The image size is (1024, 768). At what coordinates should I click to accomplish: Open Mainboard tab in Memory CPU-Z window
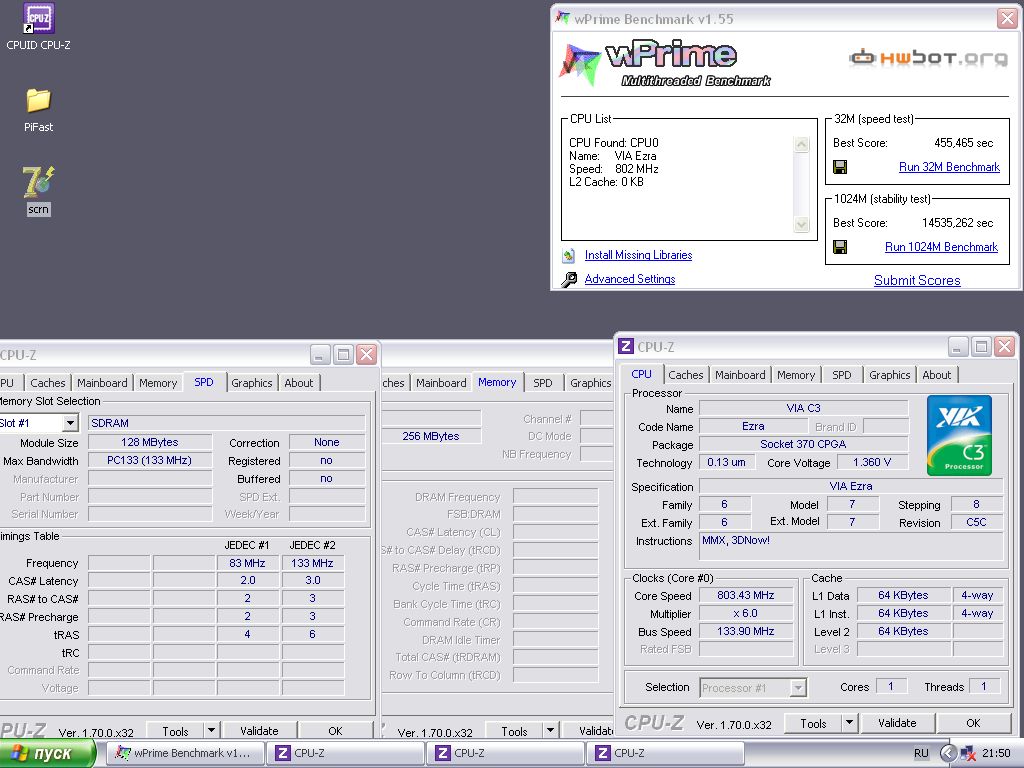point(441,383)
